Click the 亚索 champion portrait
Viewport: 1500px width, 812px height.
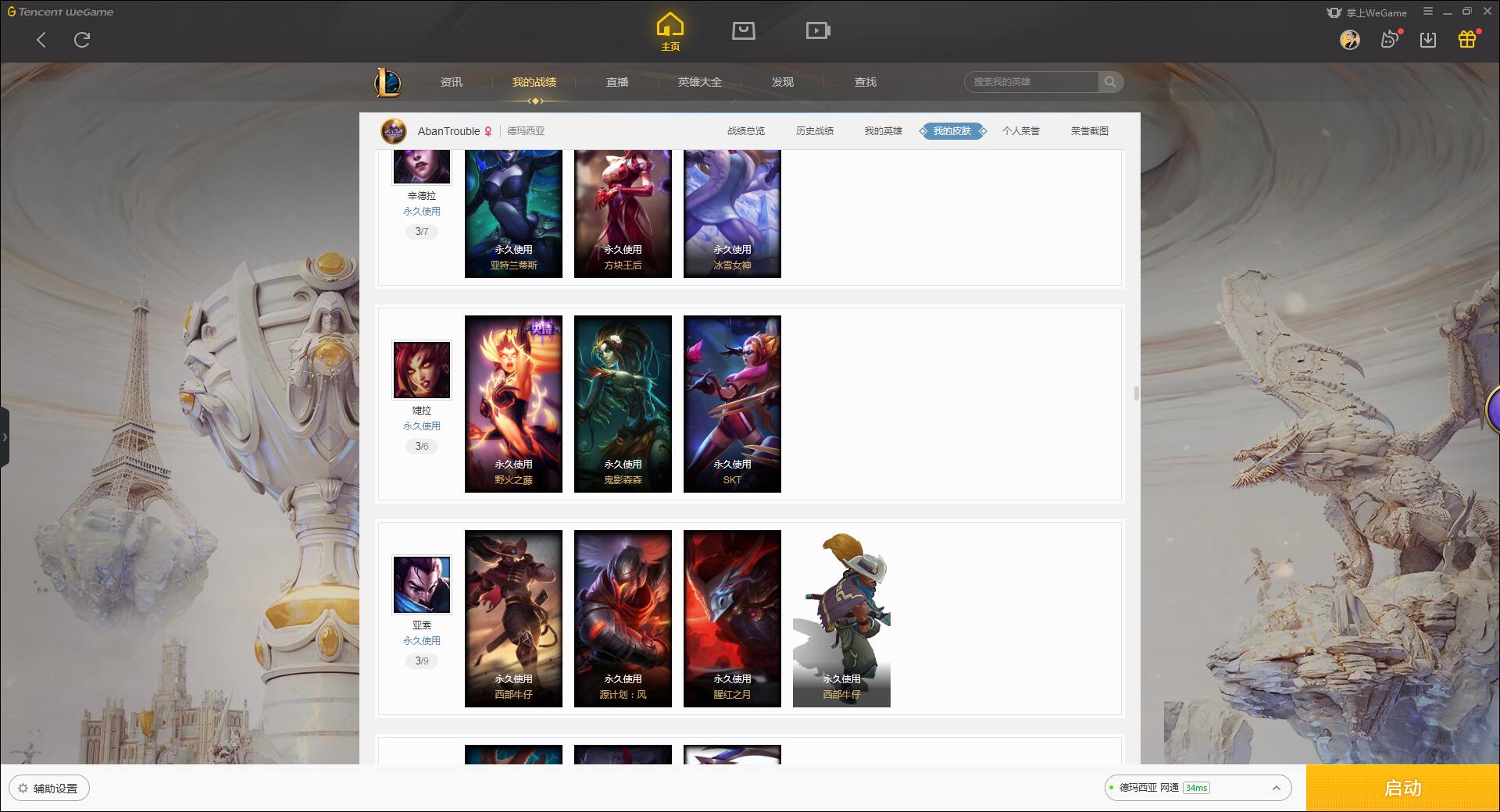(422, 585)
